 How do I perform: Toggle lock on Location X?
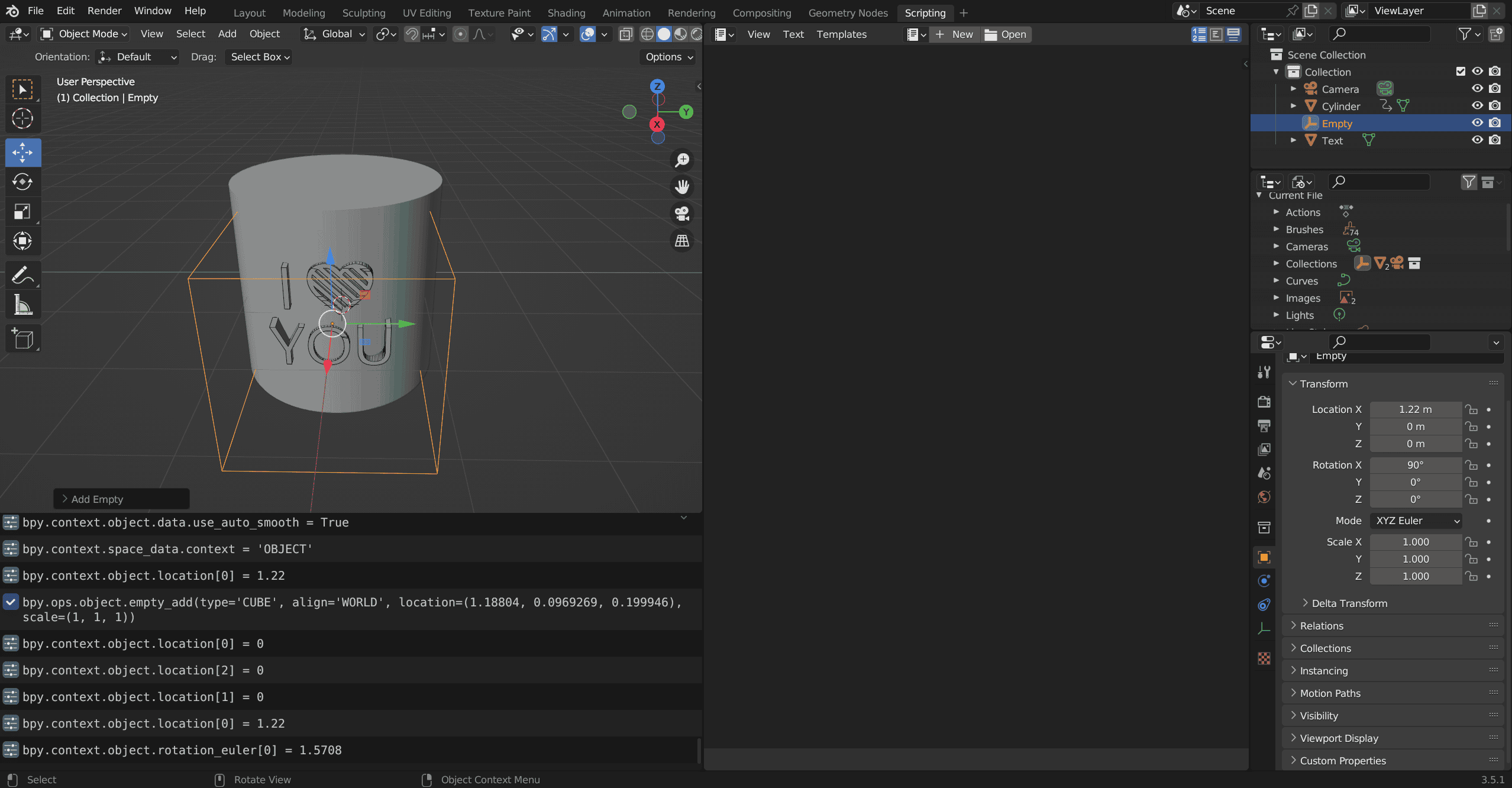point(1471,409)
